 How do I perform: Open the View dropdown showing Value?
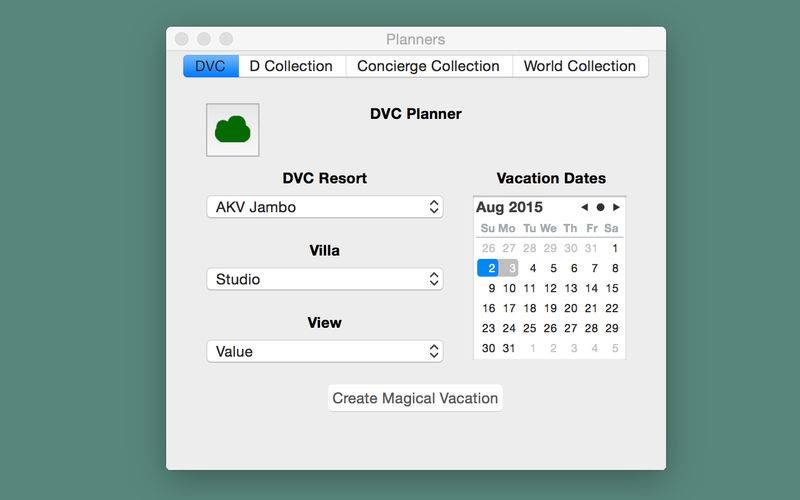click(x=325, y=352)
